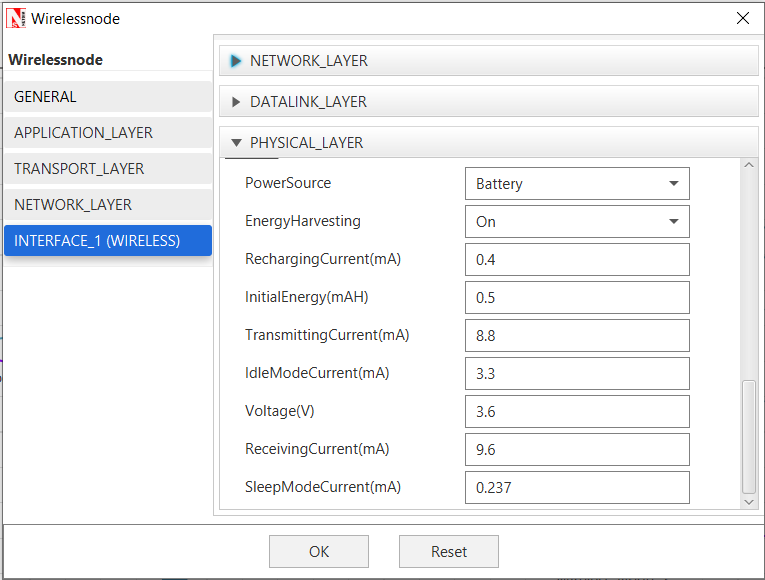Image resolution: width=765 pixels, height=580 pixels.
Task: Open the TRANSPORT_LAYER sidebar tab
Action: coord(108,169)
